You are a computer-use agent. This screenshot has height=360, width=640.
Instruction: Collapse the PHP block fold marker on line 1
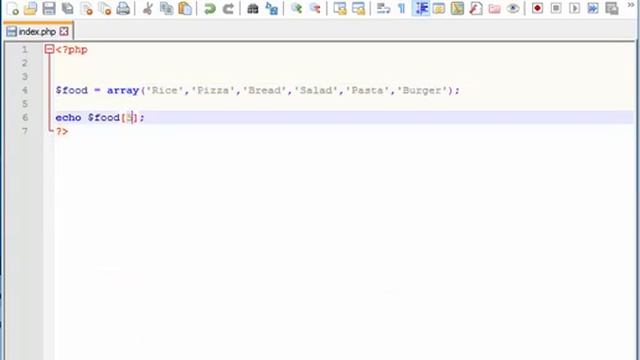tap(49, 49)
